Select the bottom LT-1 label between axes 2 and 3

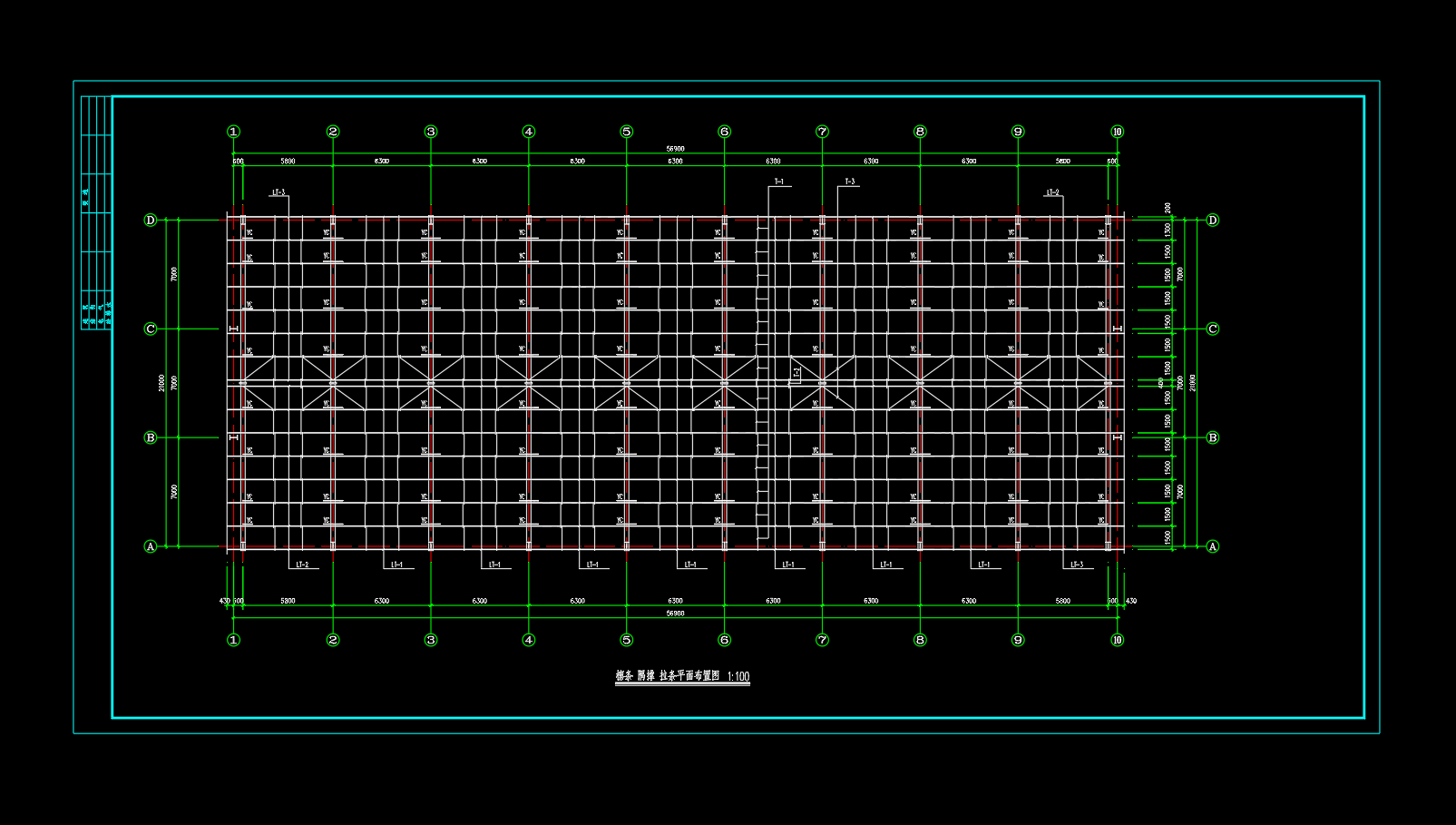point(396,565)
